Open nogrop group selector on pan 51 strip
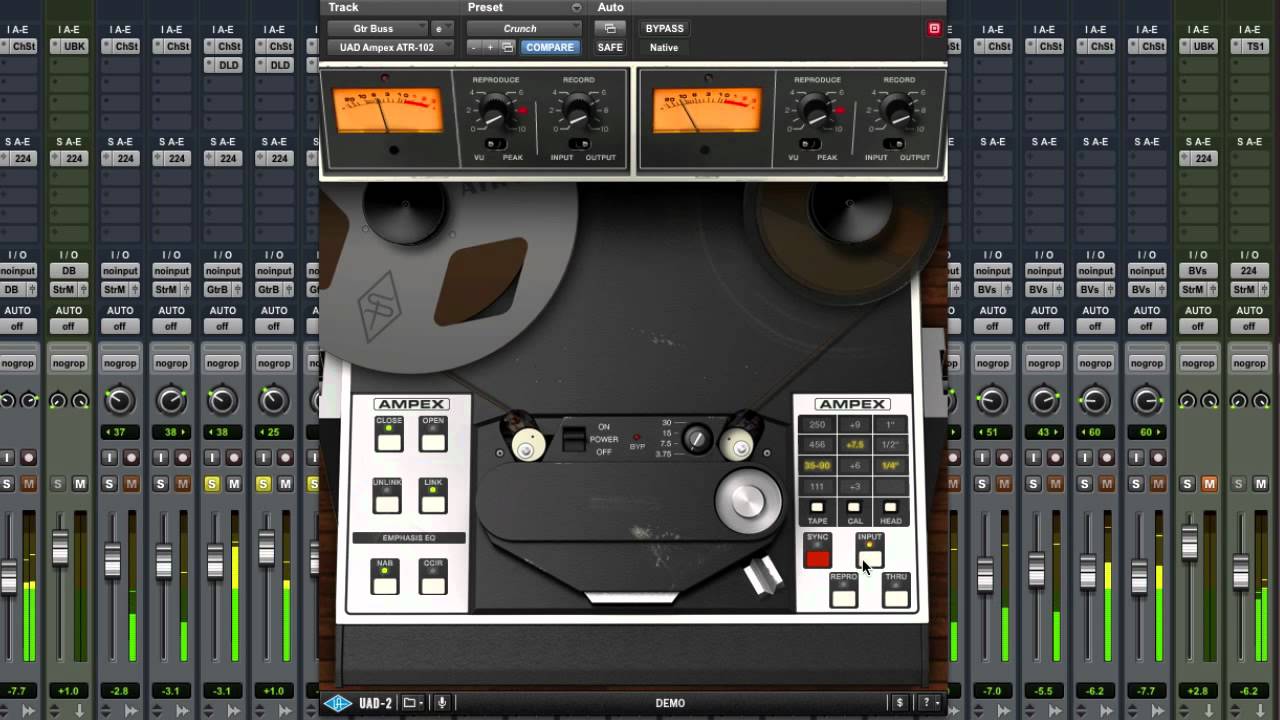The height and width of the screenshot is (720, 1280). [x=992, y=363]
